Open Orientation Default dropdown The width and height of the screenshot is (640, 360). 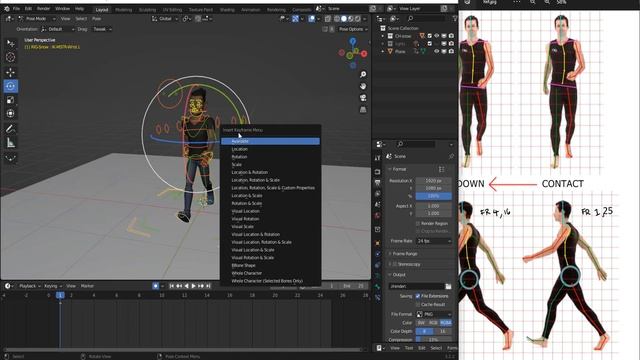click(x=58, y=29)
